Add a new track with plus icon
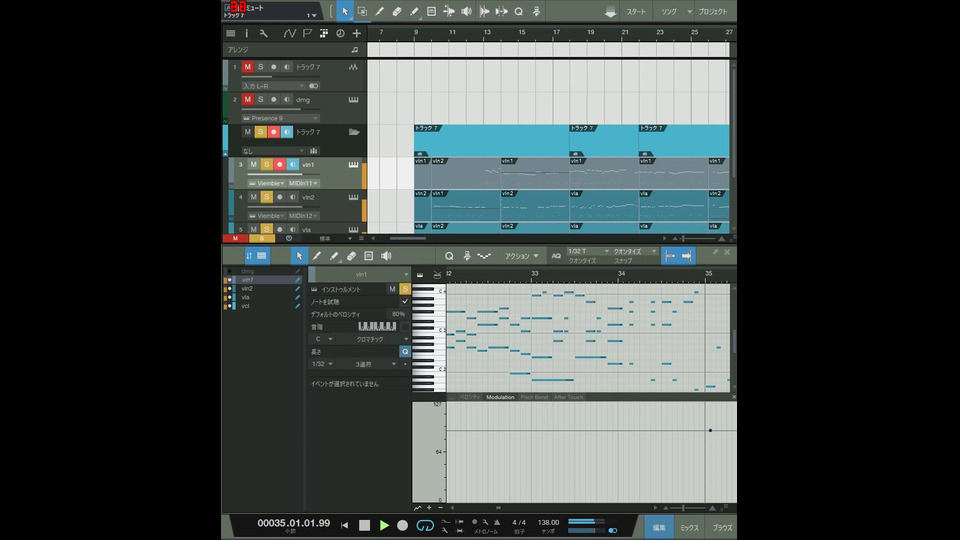The image size is (960, 540). click(357, 34)
